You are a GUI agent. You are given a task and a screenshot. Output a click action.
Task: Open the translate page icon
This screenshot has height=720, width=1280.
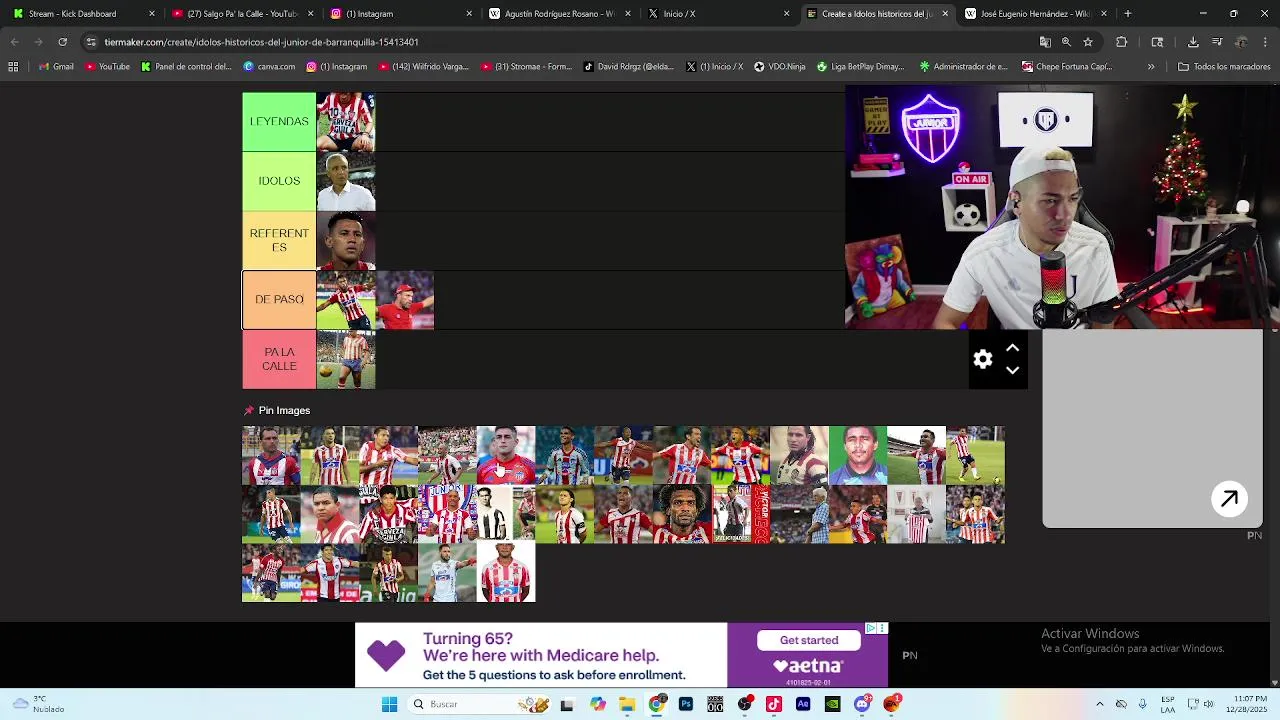click(1045, 42)
